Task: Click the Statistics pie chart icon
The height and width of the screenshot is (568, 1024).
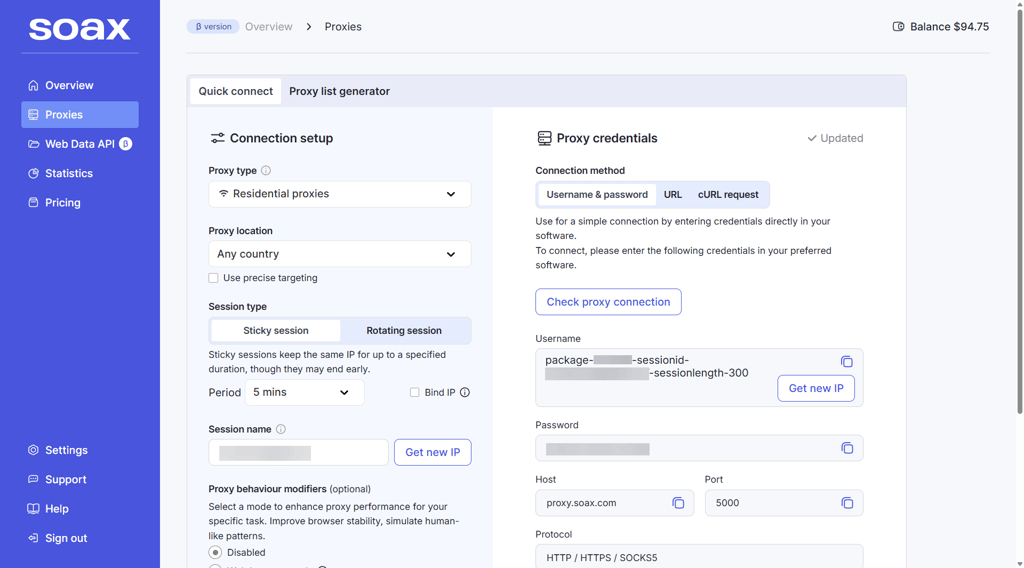Action: coord(33,174)
